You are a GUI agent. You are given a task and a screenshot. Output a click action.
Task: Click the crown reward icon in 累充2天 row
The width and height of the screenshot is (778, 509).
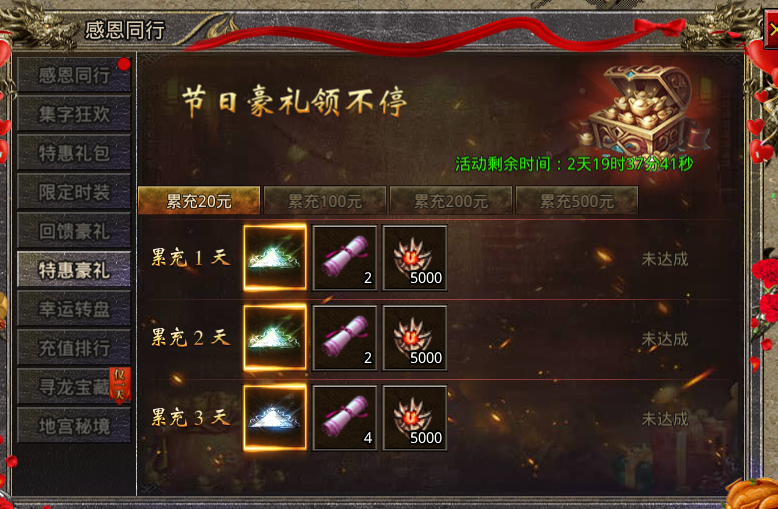[x=275, y=338]
